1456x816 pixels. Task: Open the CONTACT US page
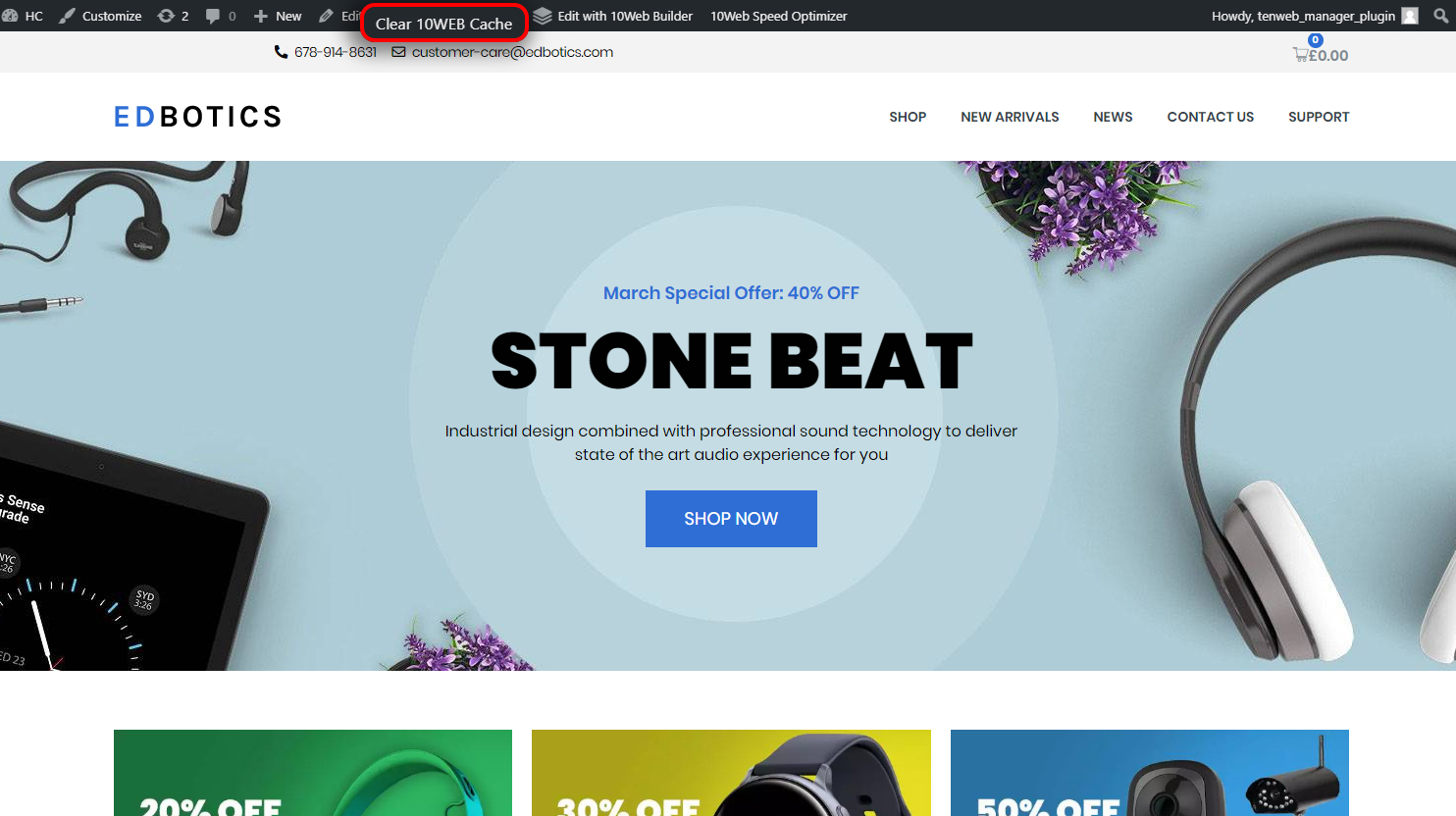[x=1211, y=117]
